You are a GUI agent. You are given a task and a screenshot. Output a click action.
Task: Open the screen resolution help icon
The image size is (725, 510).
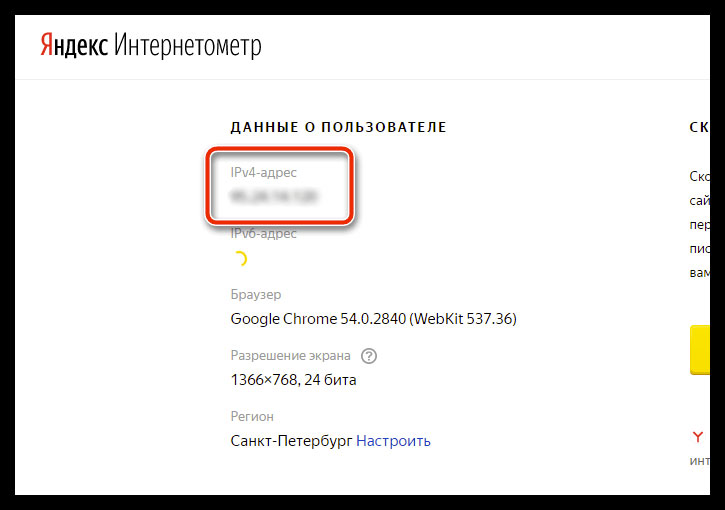coord(369,356)
